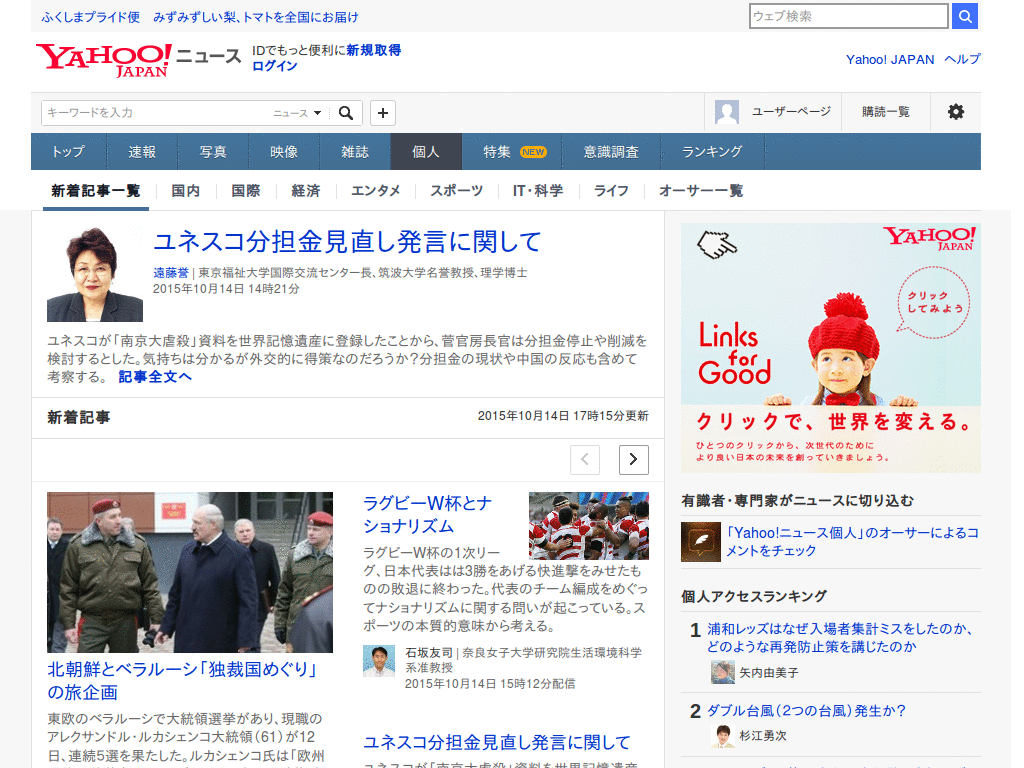Image resolution: width=1024 pixels, height=768 pixels.
Task: Click the blue web search magnifier button
Action: tap(965, 16)
